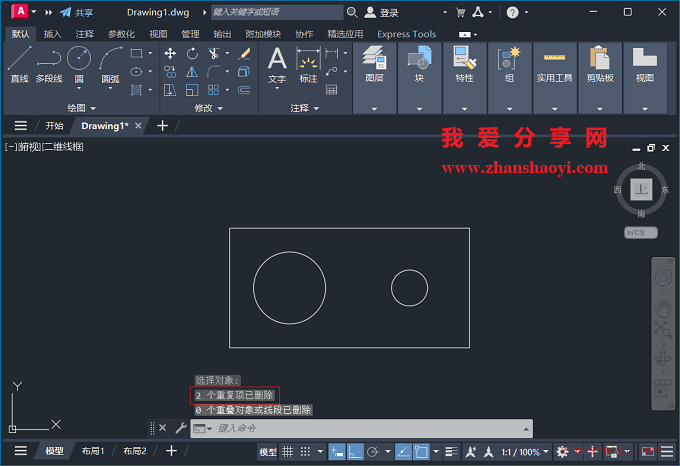Select the Circle (圆) tool
The image size is (680, 466).
click(x=79, y=64)
